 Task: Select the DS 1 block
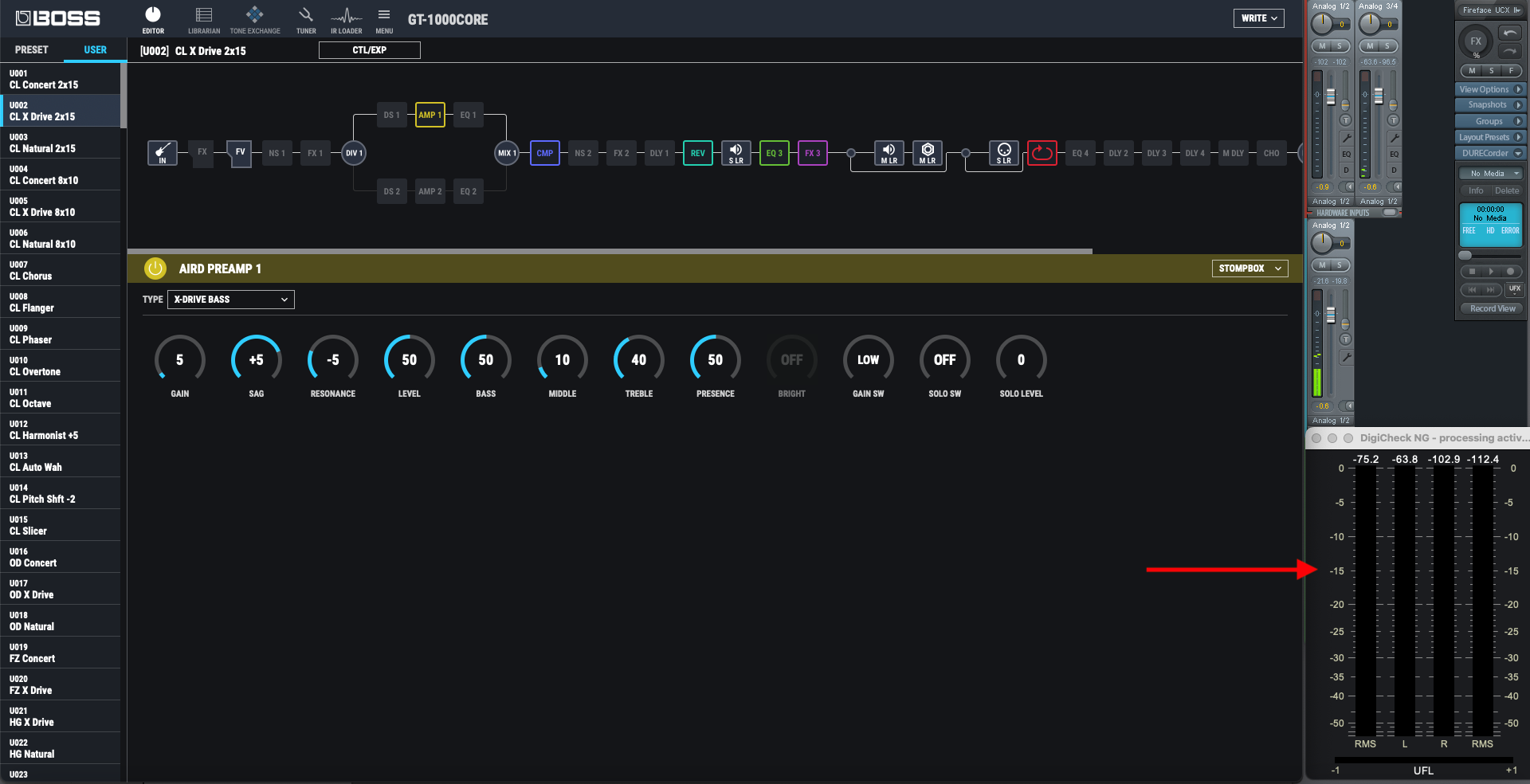(392, 115)
